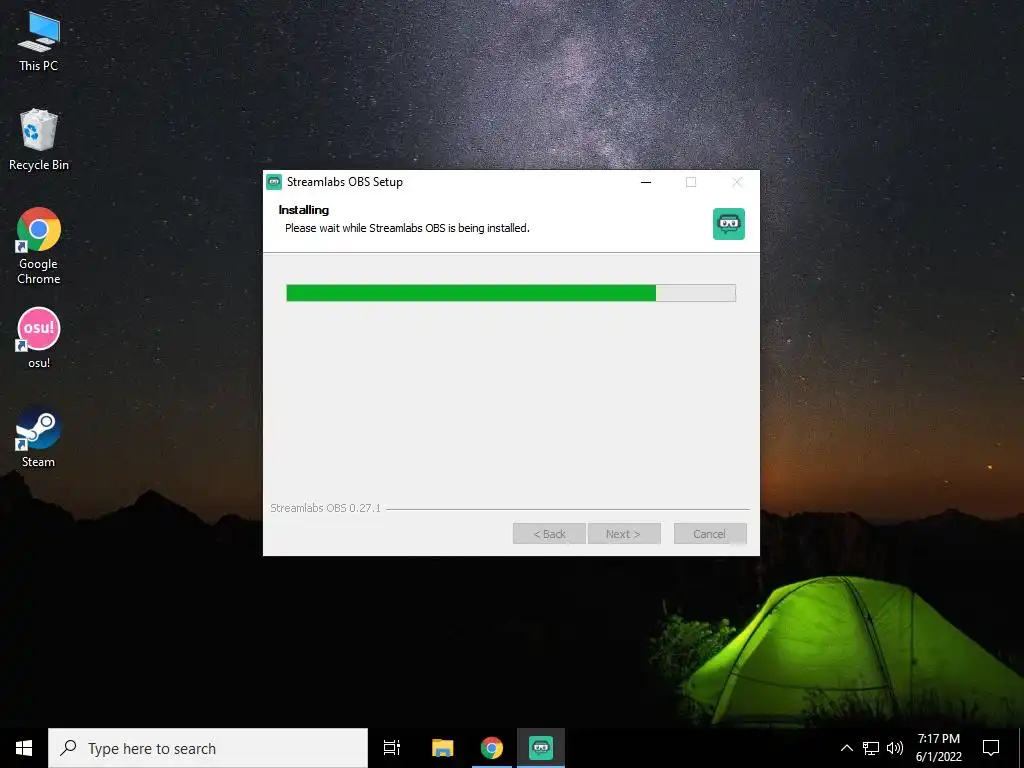
Task: Open Task View on the taskbar
Action: click(x=392, y=748)
